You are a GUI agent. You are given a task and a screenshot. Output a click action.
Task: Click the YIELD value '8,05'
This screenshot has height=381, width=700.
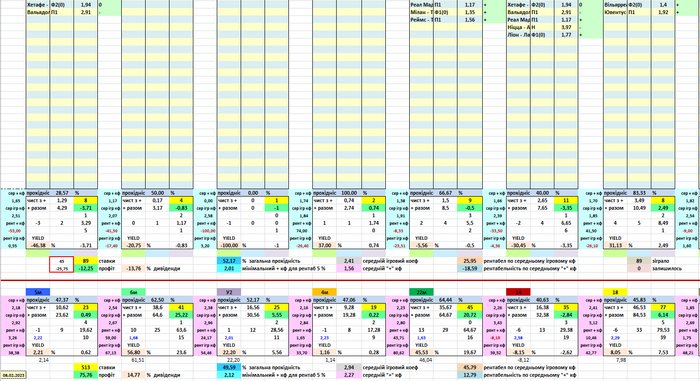point(615,352)
